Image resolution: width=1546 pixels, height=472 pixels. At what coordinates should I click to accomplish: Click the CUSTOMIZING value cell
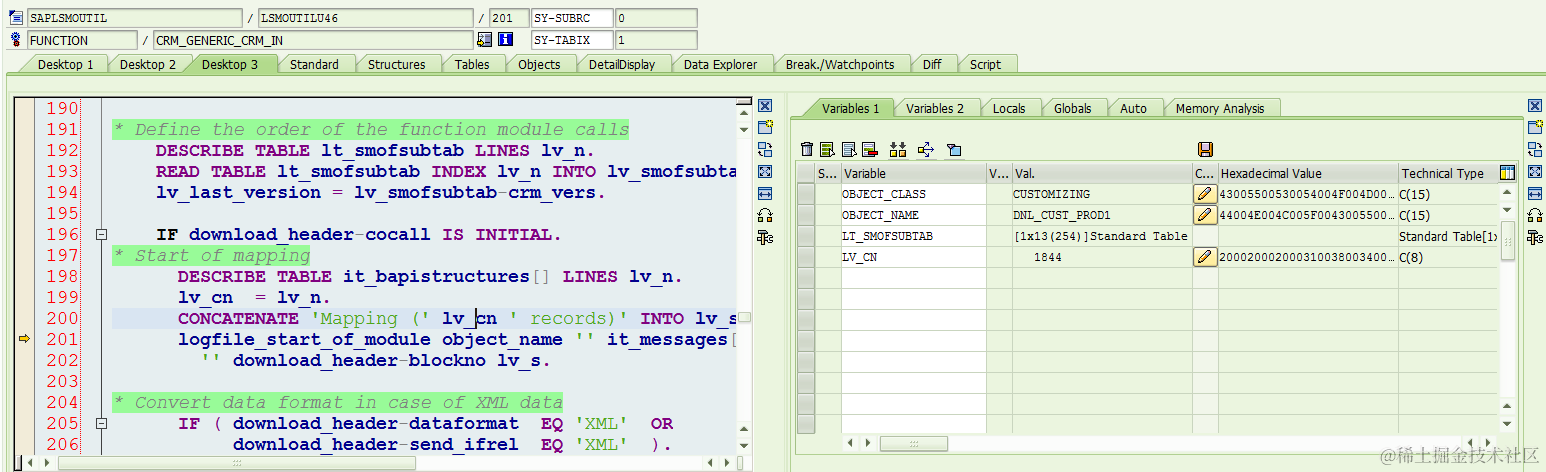point(1102,194)
